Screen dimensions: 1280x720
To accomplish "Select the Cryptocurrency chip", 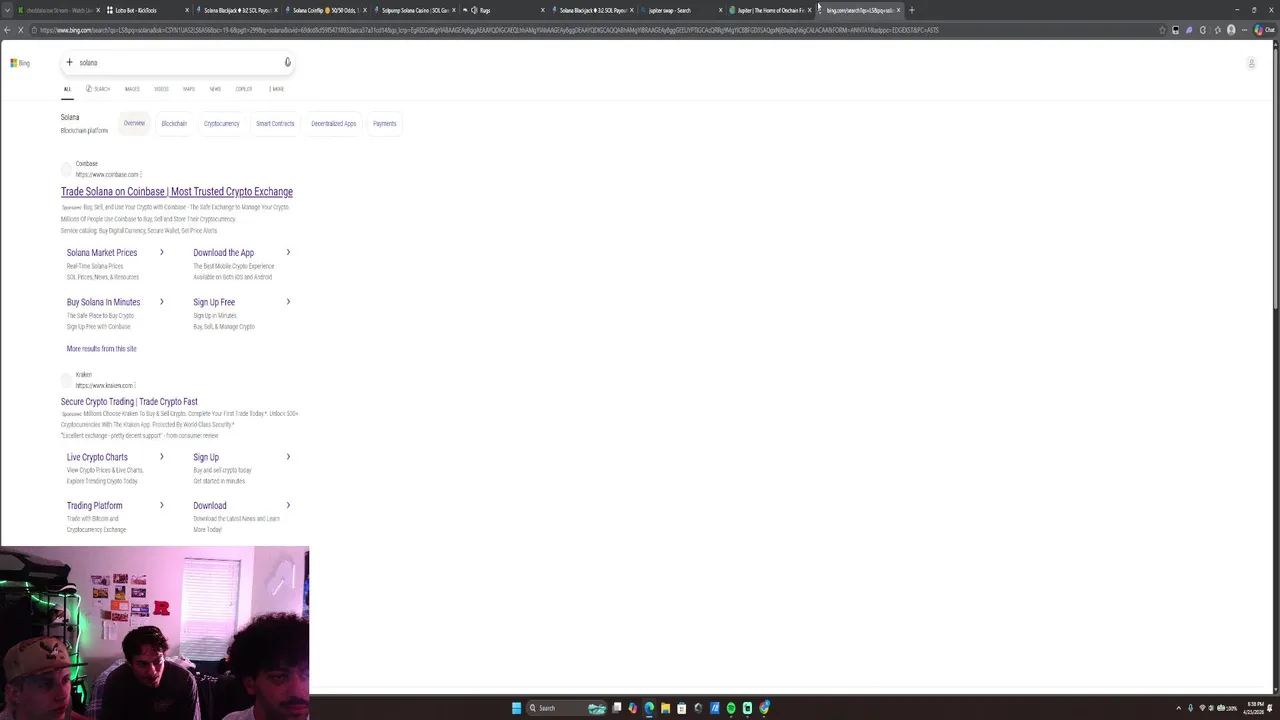I will pos(222,124).
